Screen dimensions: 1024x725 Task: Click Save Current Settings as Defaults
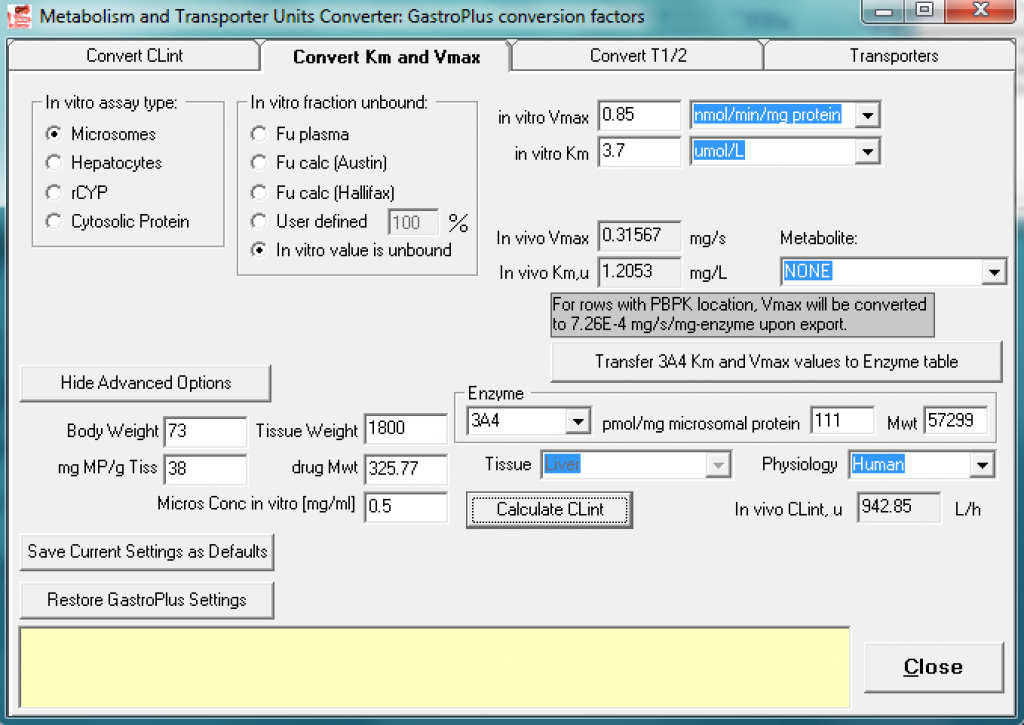(147, 552)
